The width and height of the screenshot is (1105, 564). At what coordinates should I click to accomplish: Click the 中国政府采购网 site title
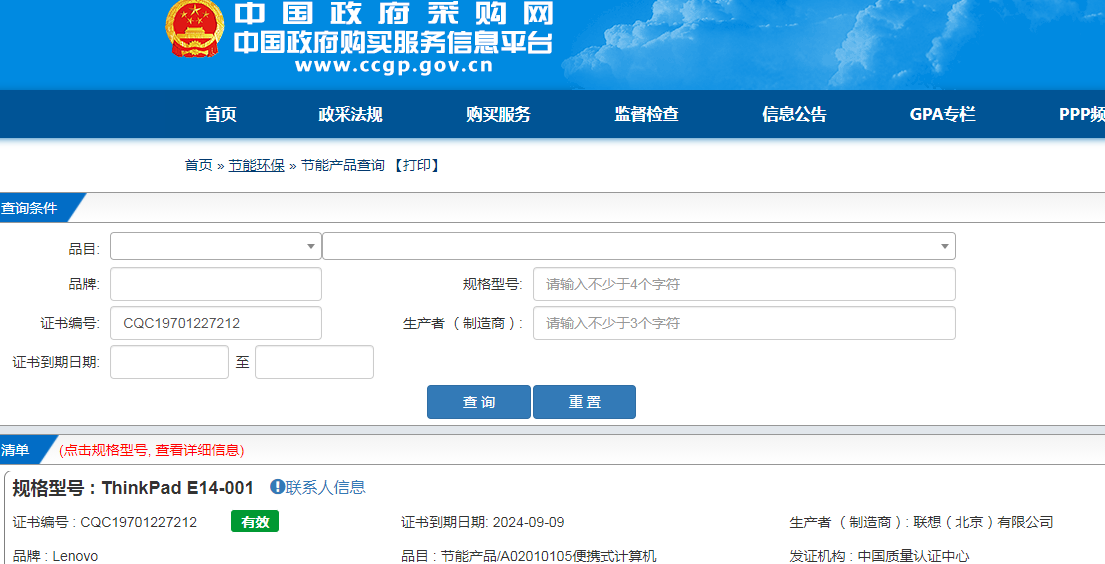point(394,14)
